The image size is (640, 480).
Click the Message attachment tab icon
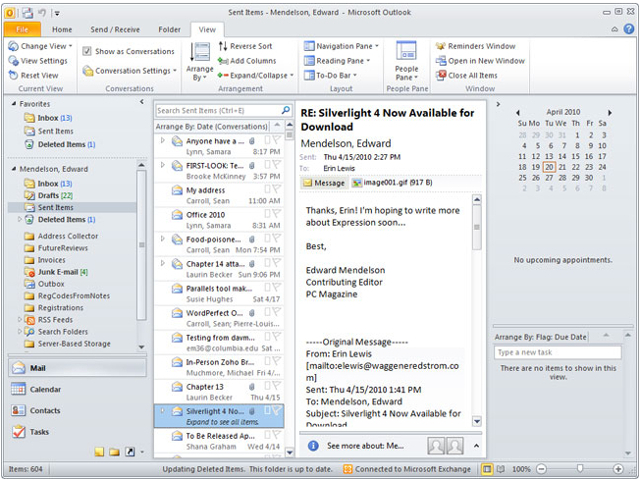click(307, 183)
